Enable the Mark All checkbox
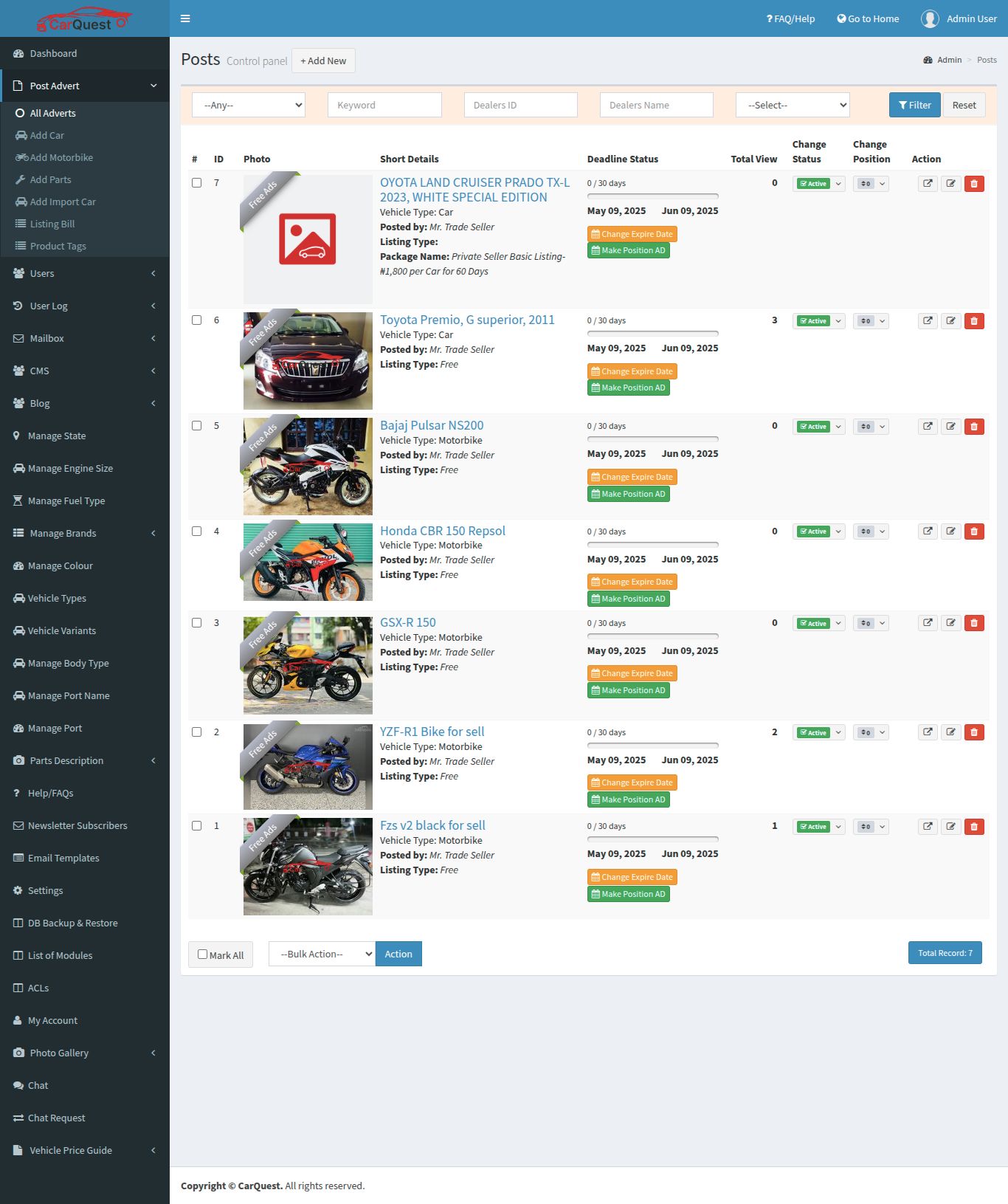Screen dimensions: 1008x1204 [202, 954]
